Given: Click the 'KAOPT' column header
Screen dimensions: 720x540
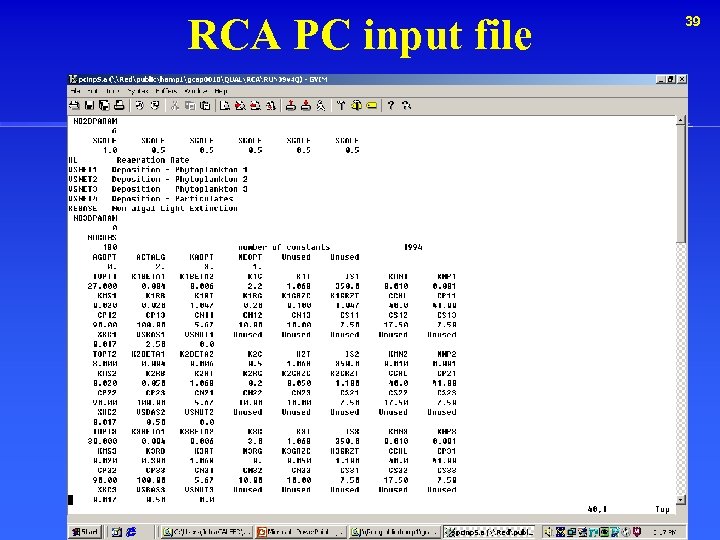Looking at the screenshot, I should pos(201,257).
